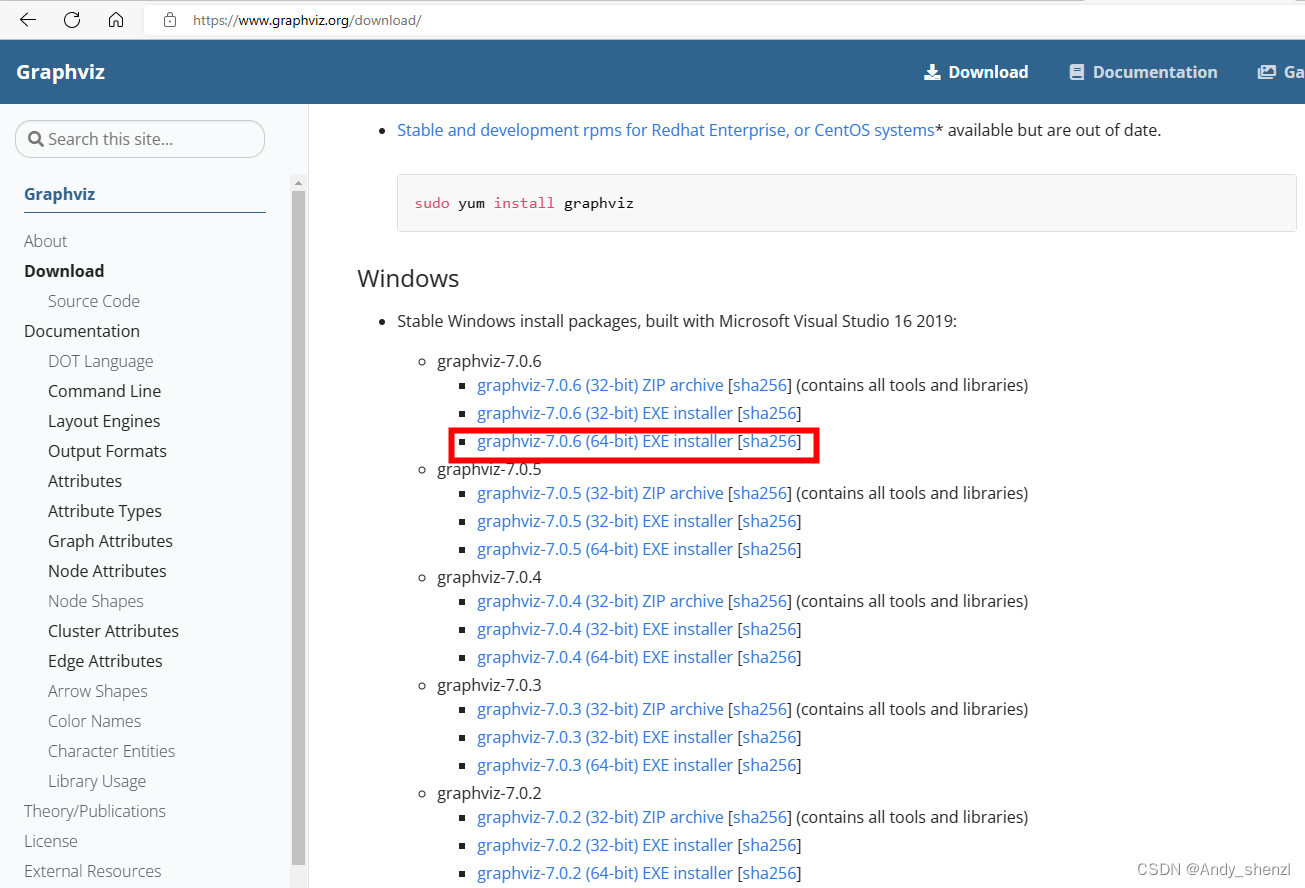The height and width of the screenshot is (888, 1305).
Task: Click the magnifier icon in search box
Action: coord(36,139)
